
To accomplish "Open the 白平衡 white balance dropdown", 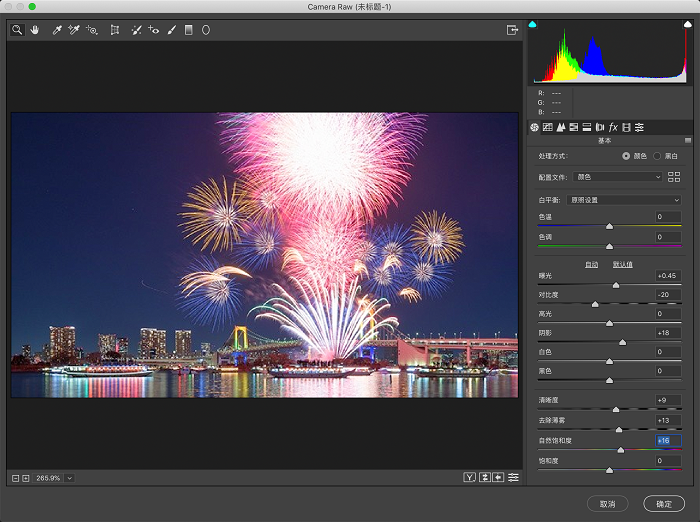I will [x=624, y=200].
